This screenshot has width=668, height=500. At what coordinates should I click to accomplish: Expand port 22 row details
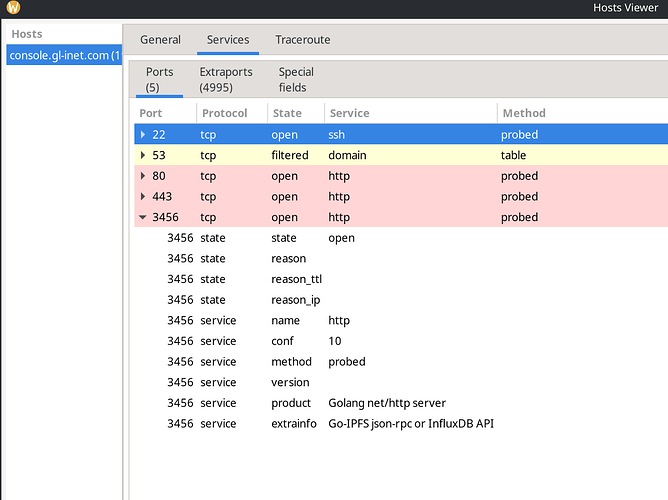(143, 135)
